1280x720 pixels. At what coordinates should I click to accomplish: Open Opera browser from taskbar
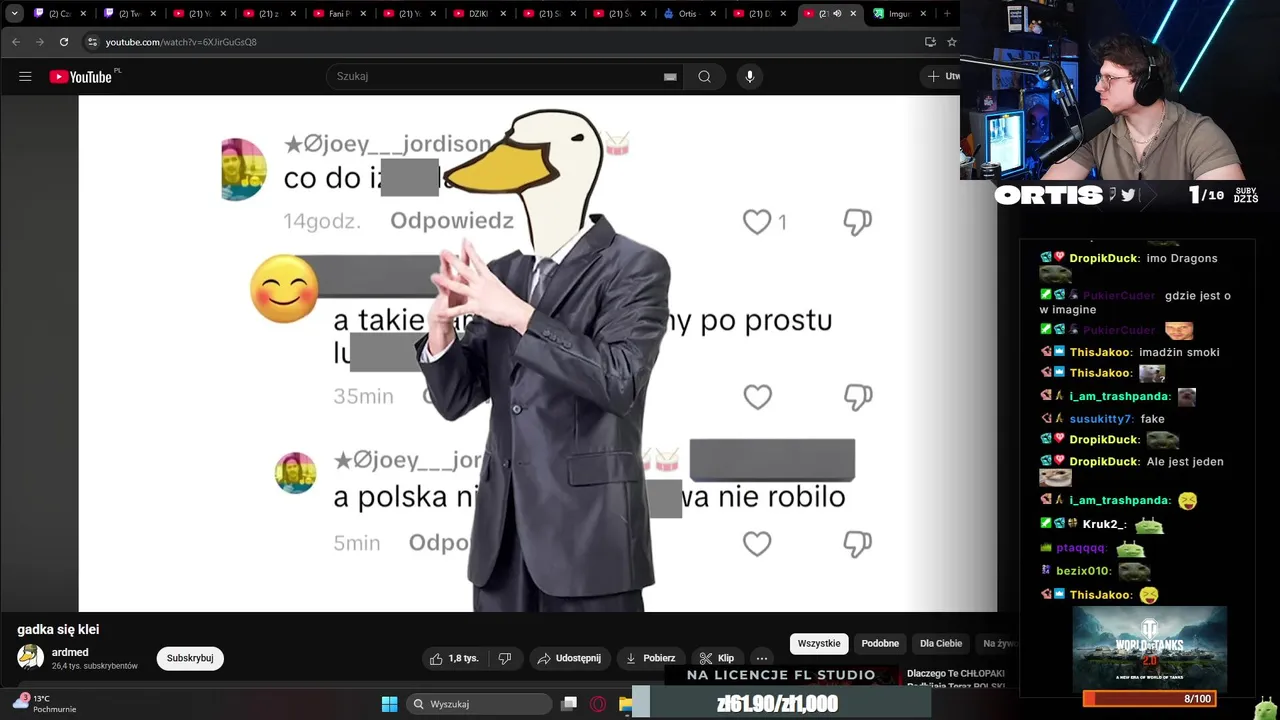(598, 704)
